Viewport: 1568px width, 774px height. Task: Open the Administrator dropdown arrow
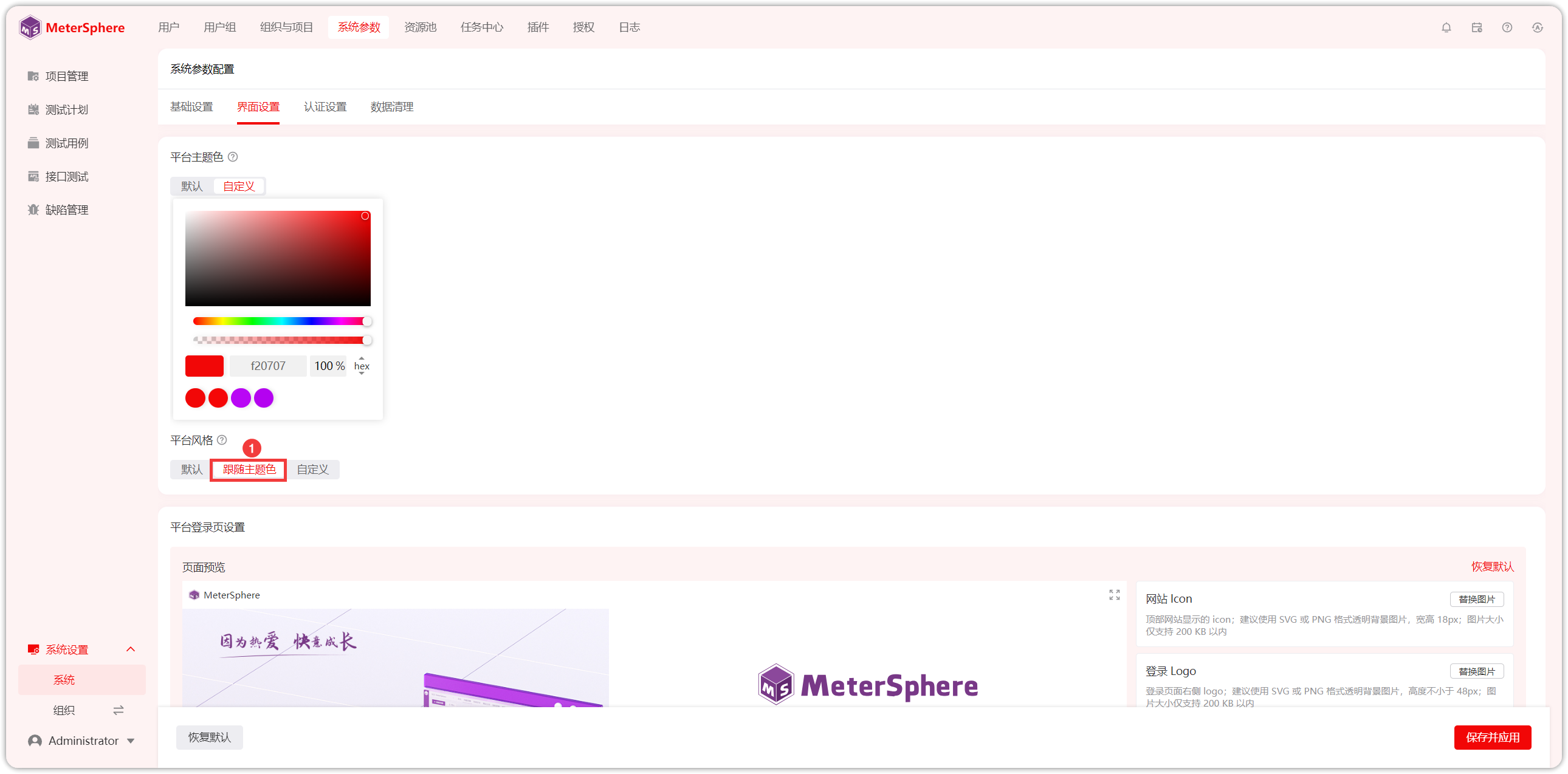131,741
